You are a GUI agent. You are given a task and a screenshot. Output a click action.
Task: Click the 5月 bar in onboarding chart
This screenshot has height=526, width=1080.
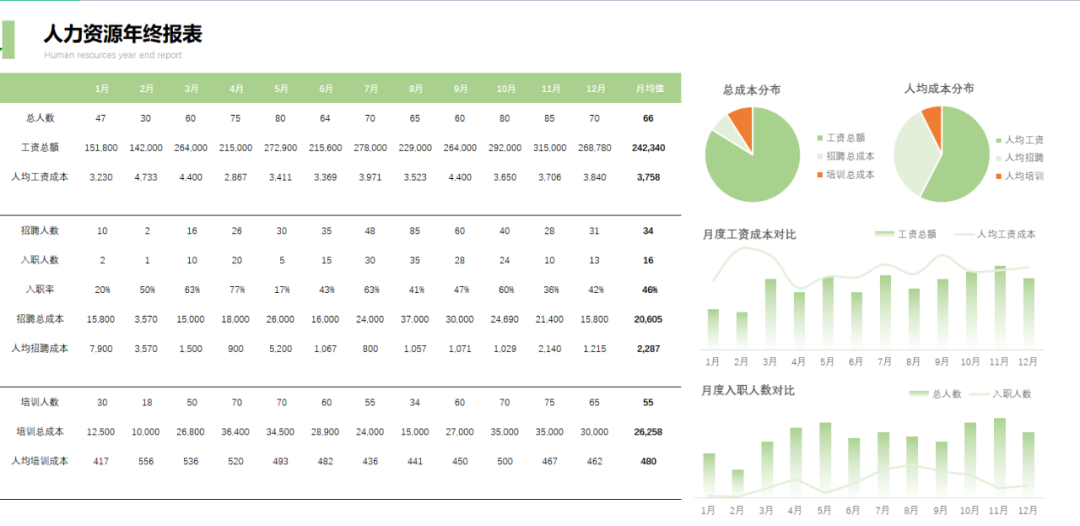click(x=825, y=459)
